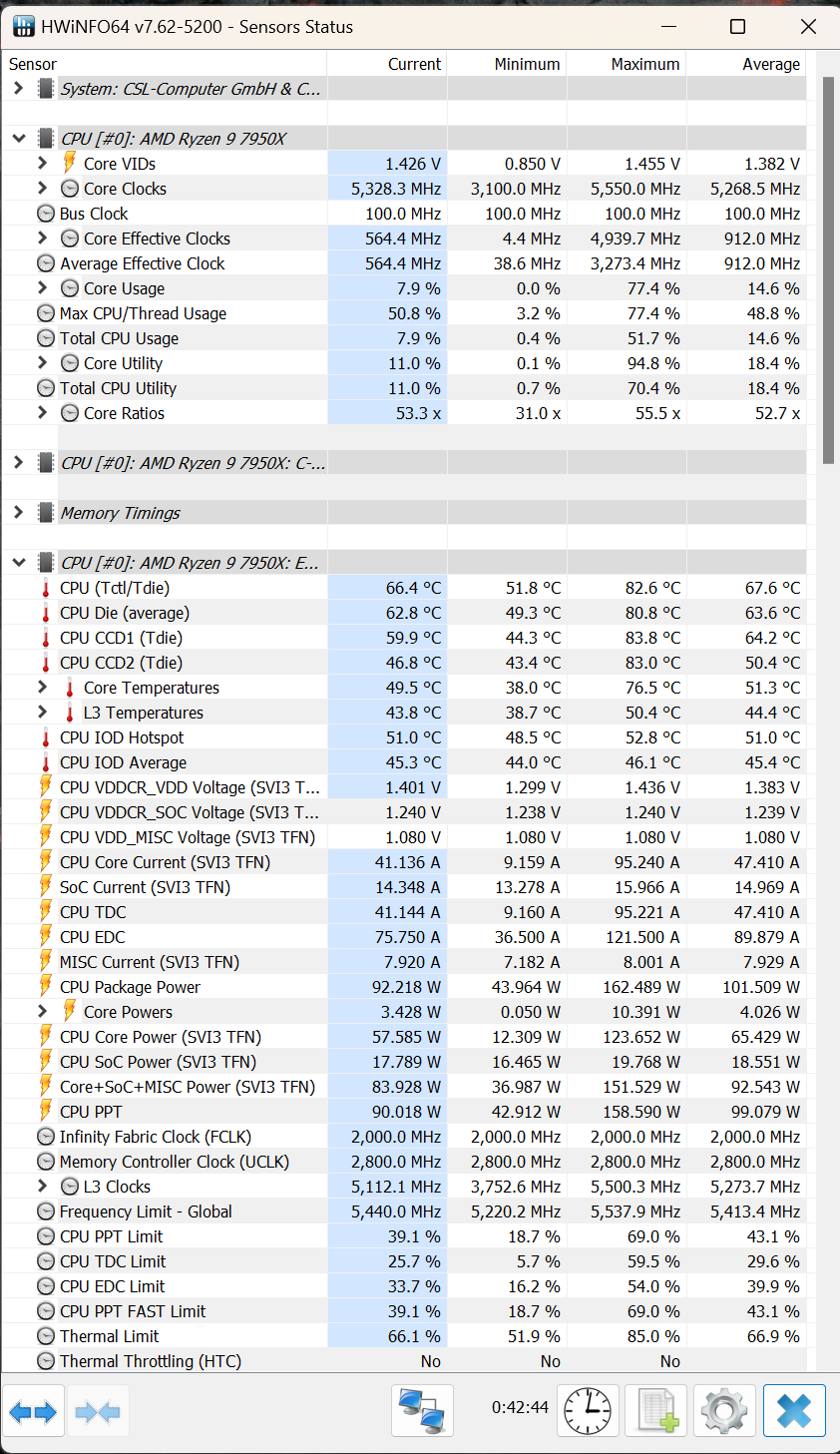Click the HWiNFO64 title bar icon
Viewport: 840px width, 1454px height.
[22, 26]
